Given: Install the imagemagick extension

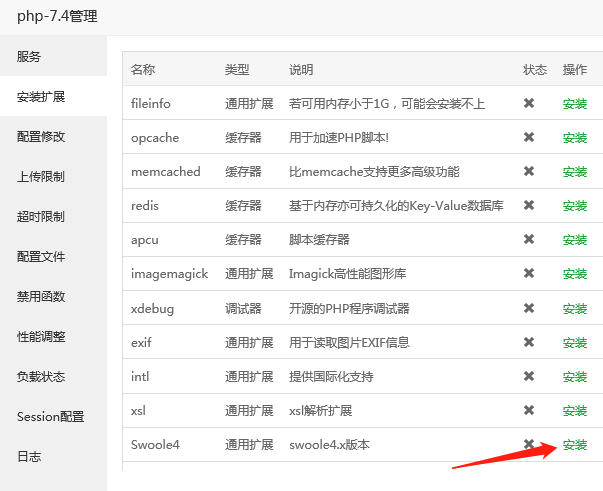Looking at the screenshot, I should pos(575,274).
